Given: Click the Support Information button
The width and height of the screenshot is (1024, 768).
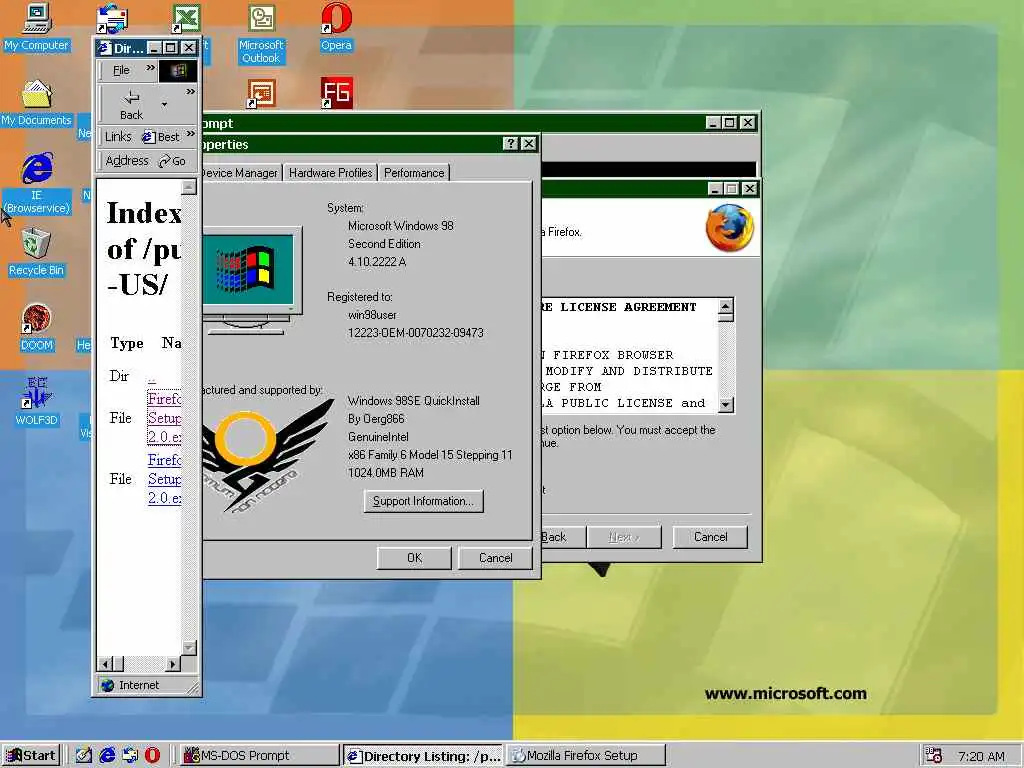Looking at the screenshot, I should 423,501.
